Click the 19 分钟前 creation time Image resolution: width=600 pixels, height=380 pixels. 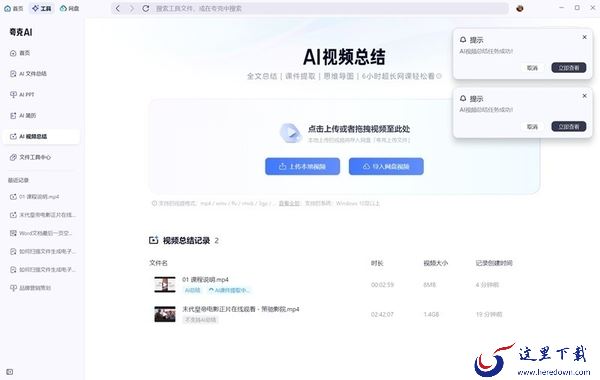pos(489,315)
